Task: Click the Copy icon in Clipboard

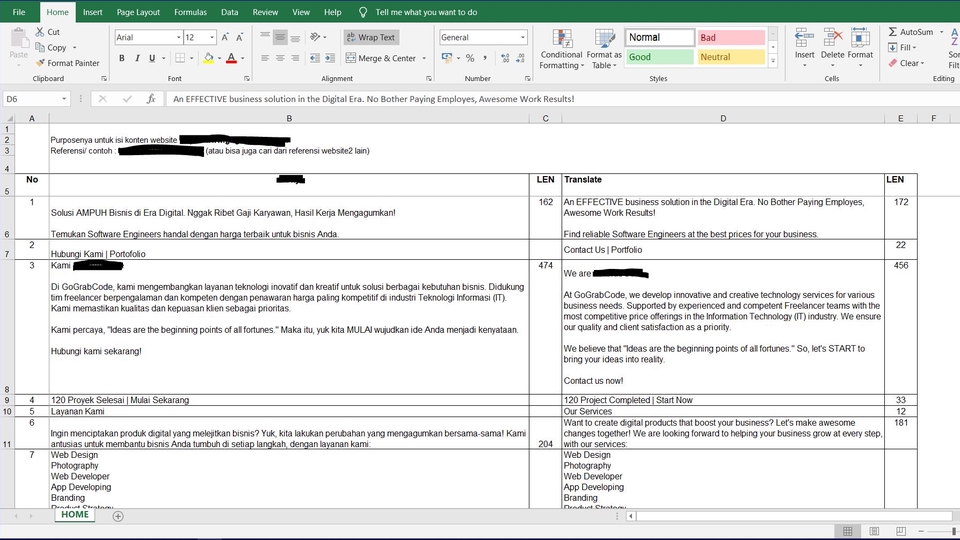Action: [x=40, y=48]
